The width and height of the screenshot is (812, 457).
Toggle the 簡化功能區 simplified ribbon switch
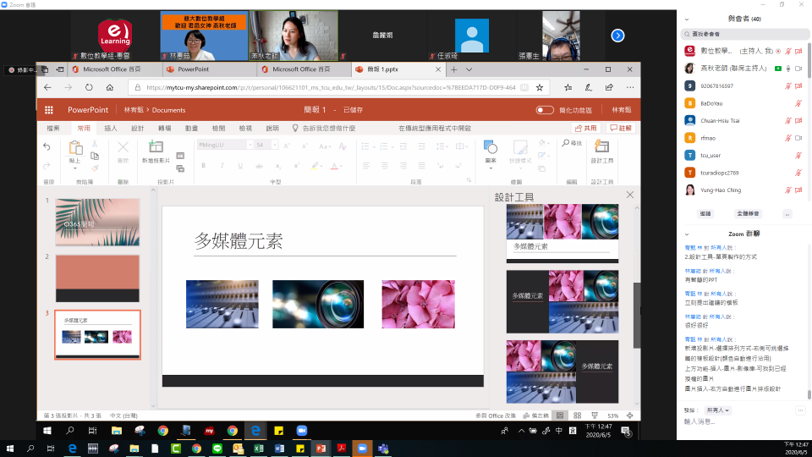[x=545, y=110]
